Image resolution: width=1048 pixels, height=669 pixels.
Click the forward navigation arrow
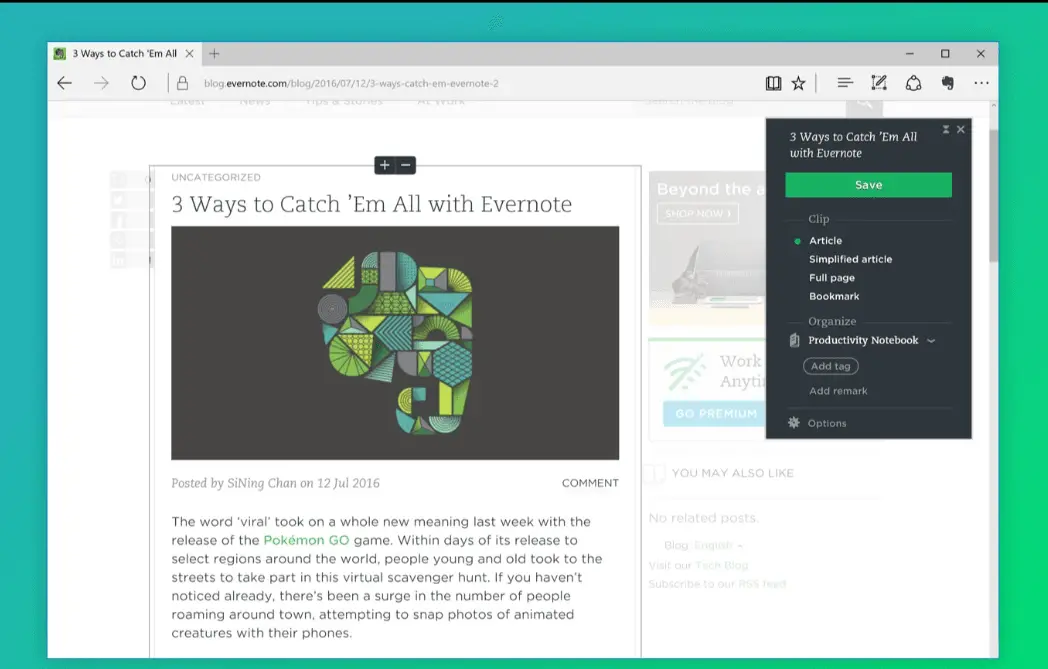[101, 84]
